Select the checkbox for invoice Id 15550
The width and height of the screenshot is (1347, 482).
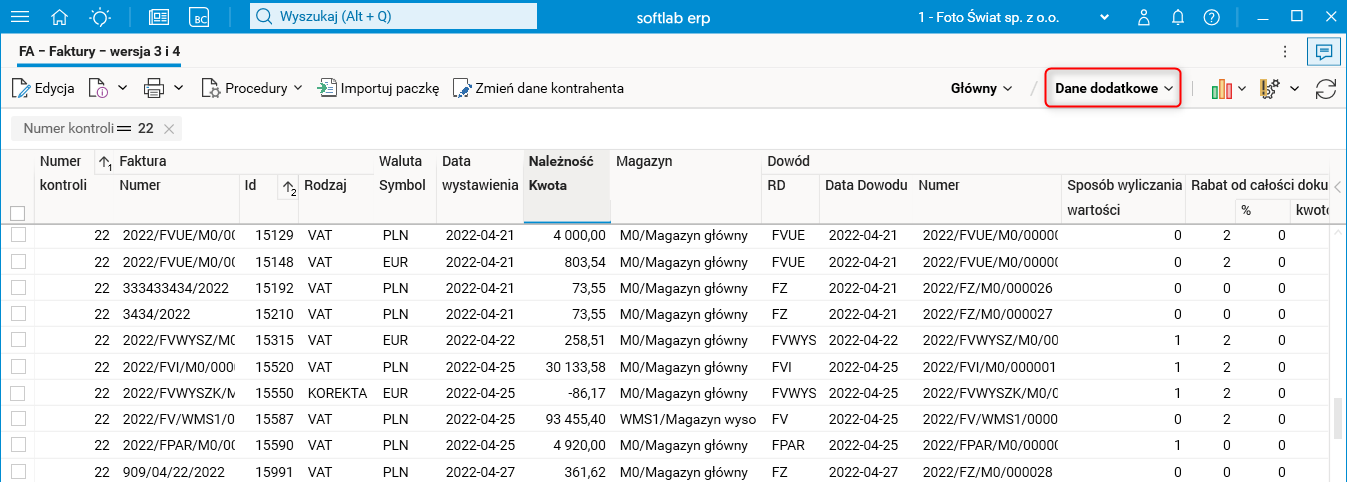(x=17, y=391)
